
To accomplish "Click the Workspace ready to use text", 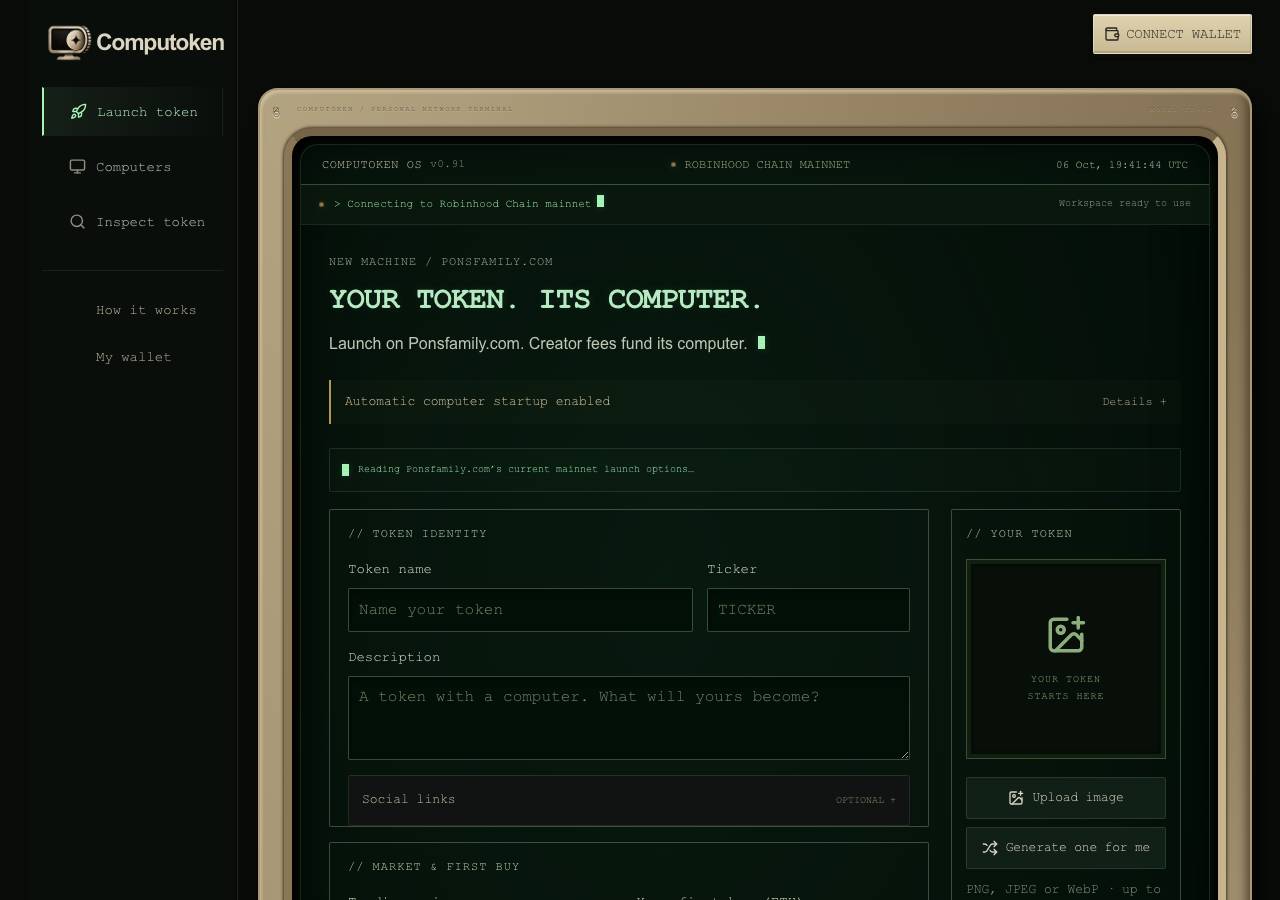I will click(x=1125, y=203).
